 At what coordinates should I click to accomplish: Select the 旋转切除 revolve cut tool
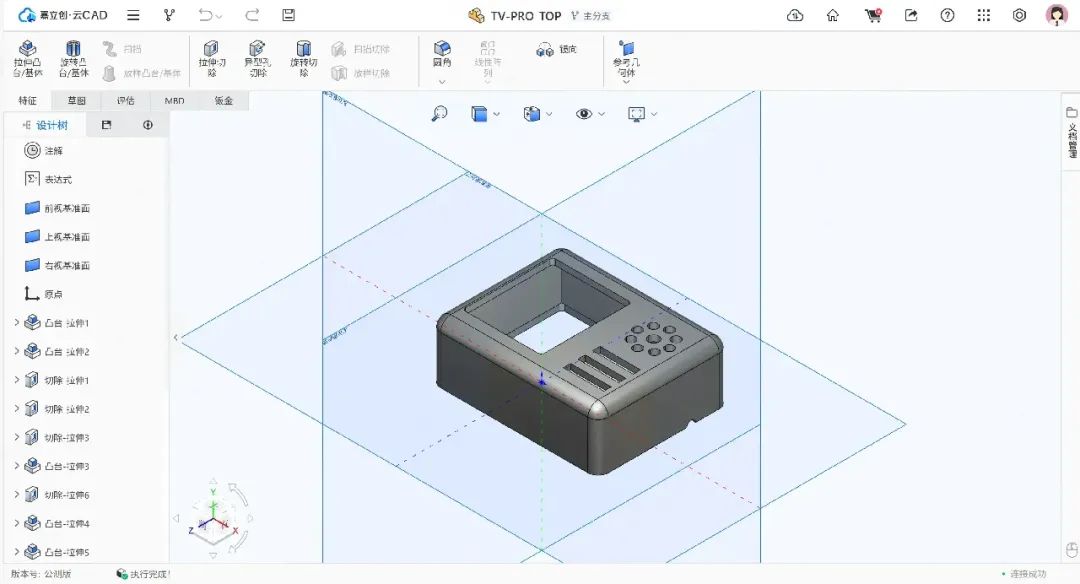pos(304,58)
